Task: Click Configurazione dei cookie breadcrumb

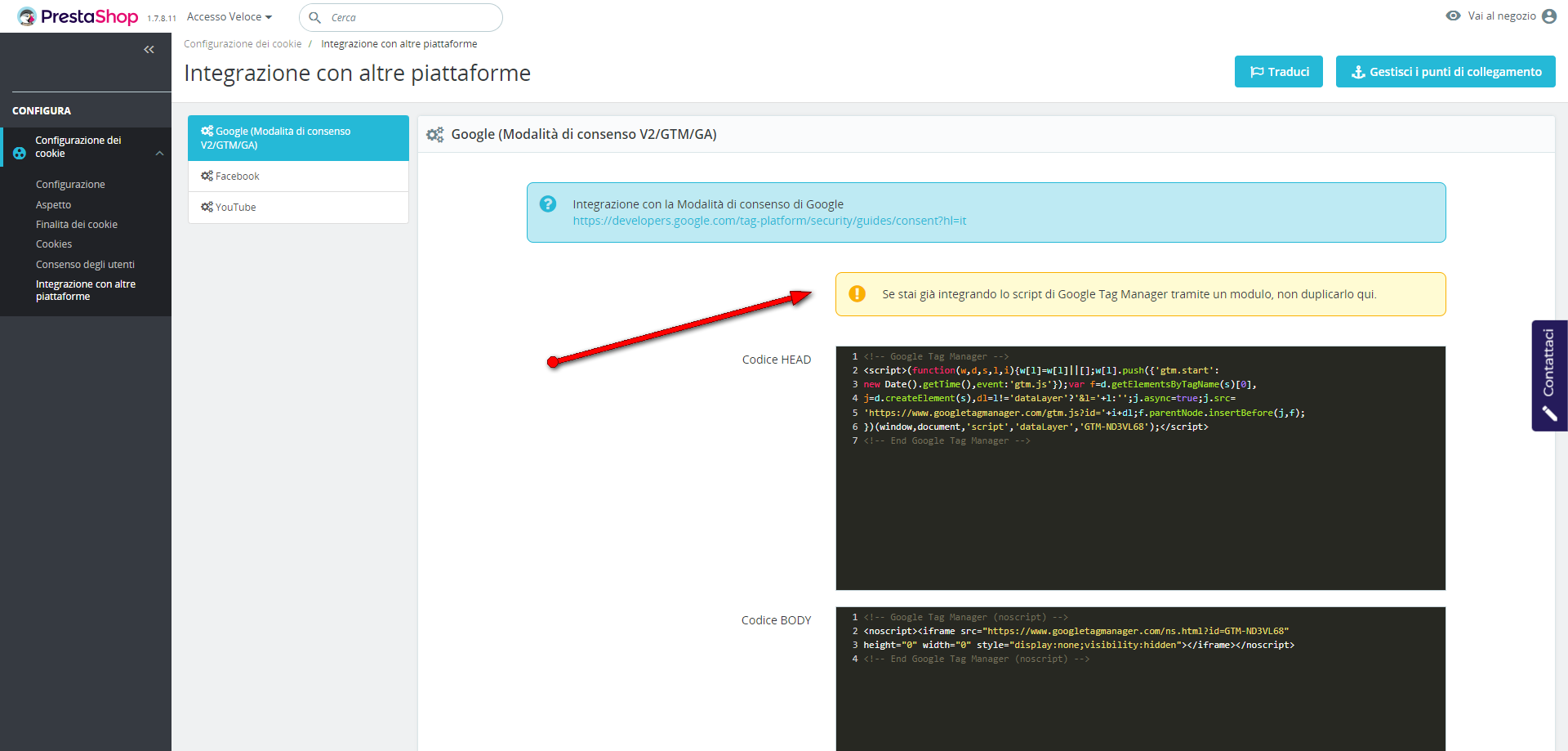Action: click(243, 44)
